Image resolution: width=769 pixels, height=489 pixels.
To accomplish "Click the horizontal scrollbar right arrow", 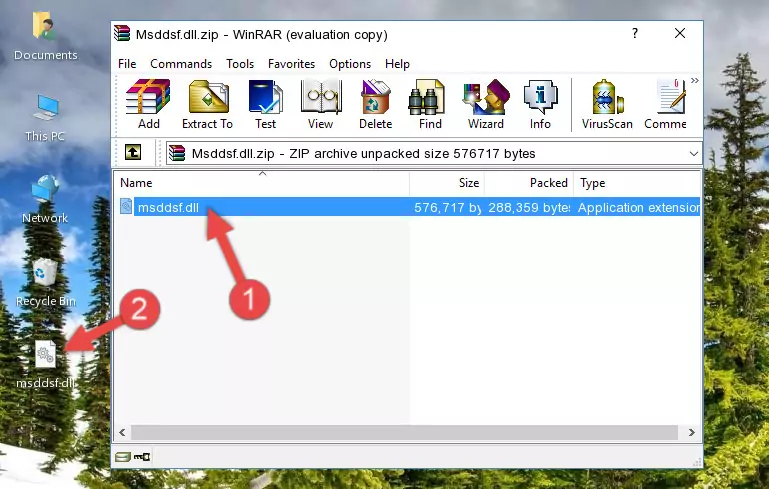I will 692,432.
